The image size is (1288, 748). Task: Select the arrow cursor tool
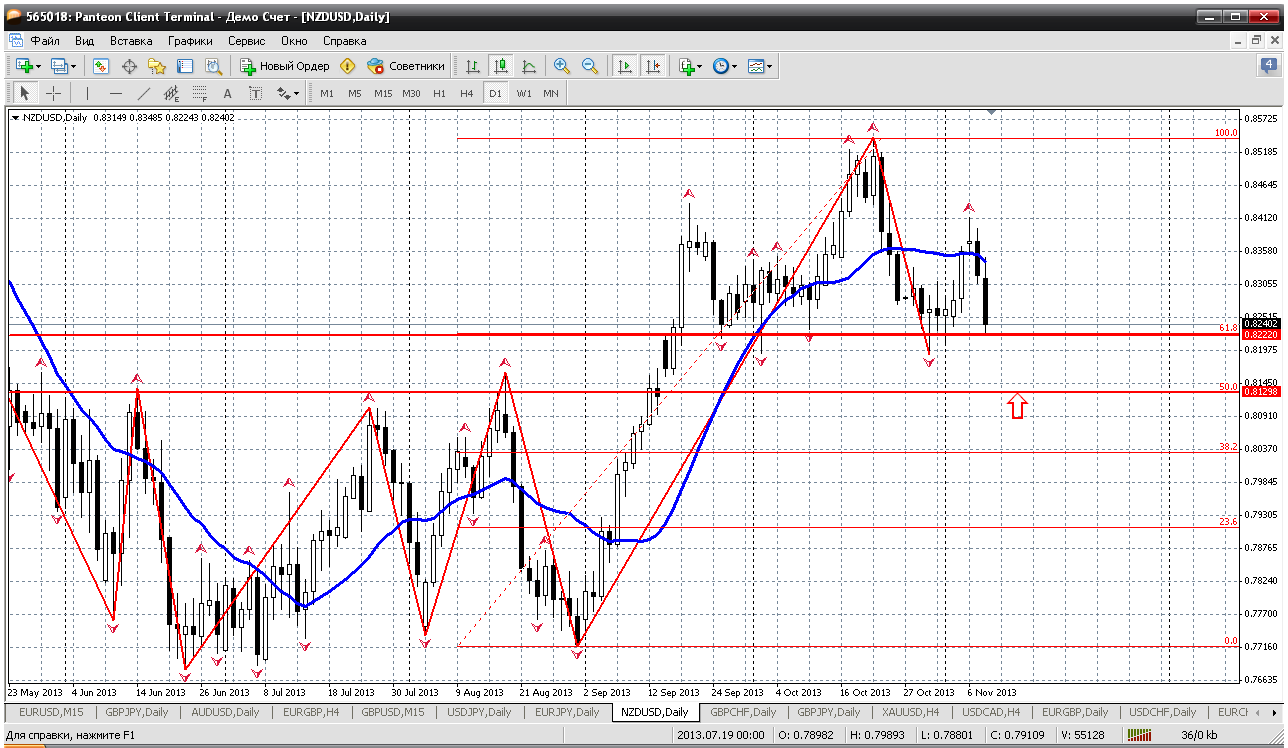point(26,93)
